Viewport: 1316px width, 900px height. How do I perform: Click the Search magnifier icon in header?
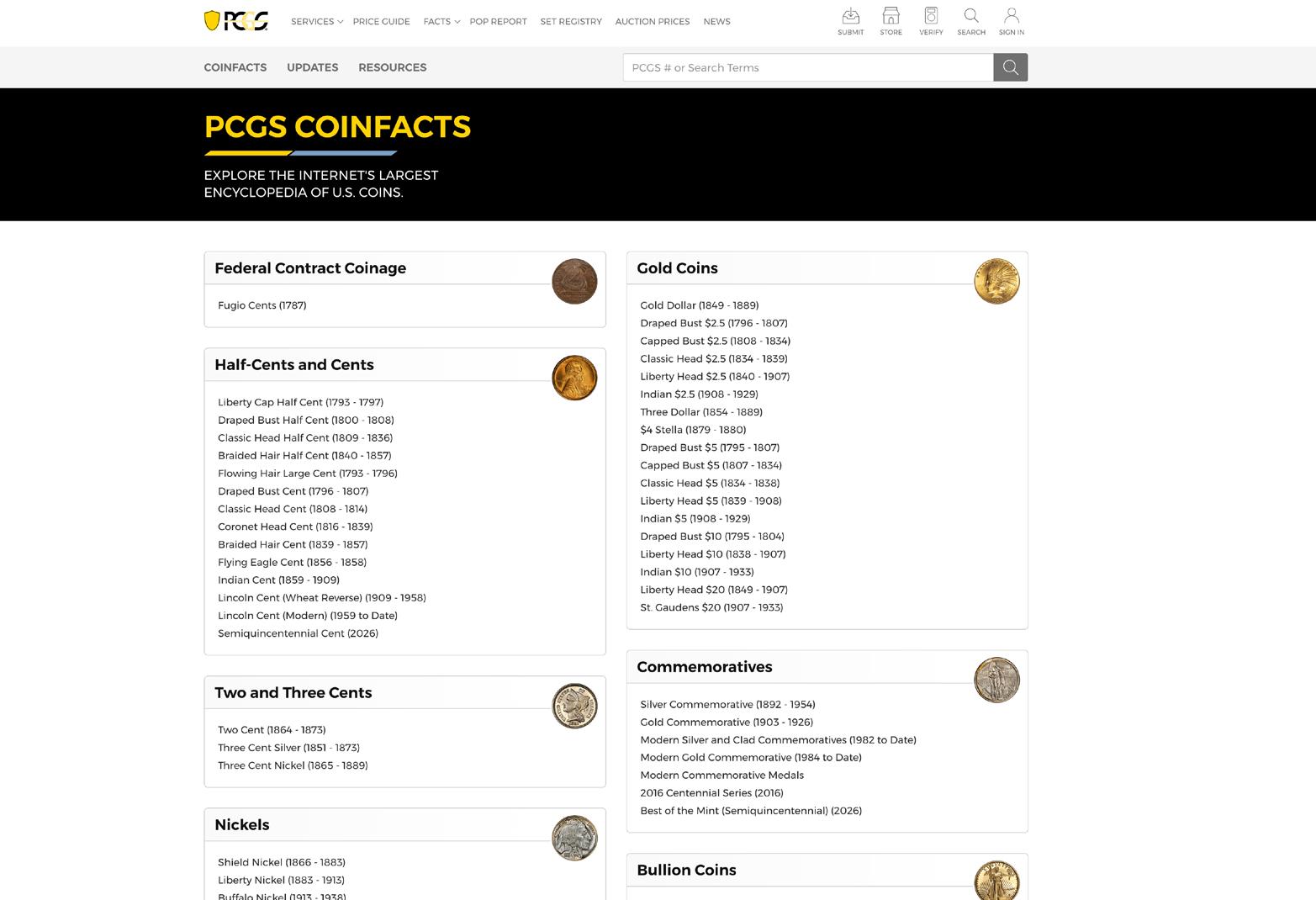(971, 21)
